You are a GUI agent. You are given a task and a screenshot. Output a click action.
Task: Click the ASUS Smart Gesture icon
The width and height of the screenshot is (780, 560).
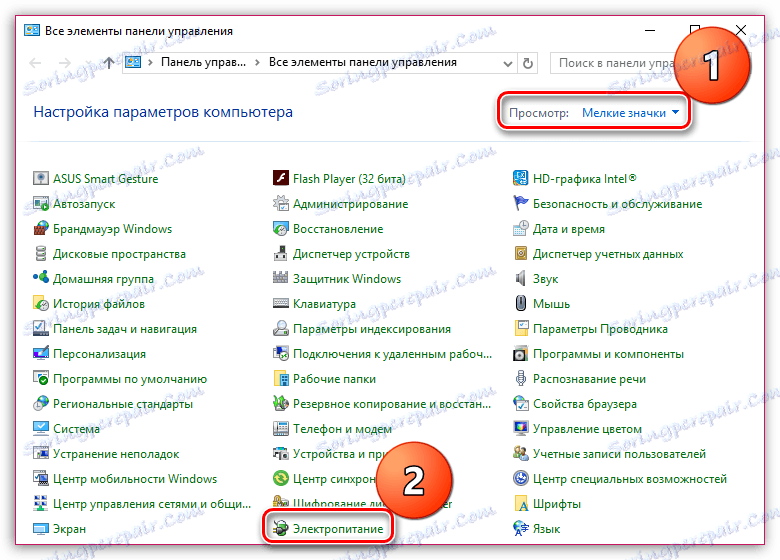[41, 178]
